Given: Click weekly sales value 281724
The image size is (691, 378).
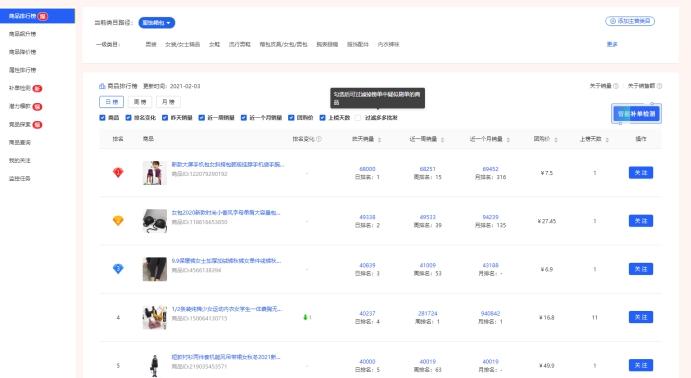Looking at the screenshot, I should click(427, 313).
